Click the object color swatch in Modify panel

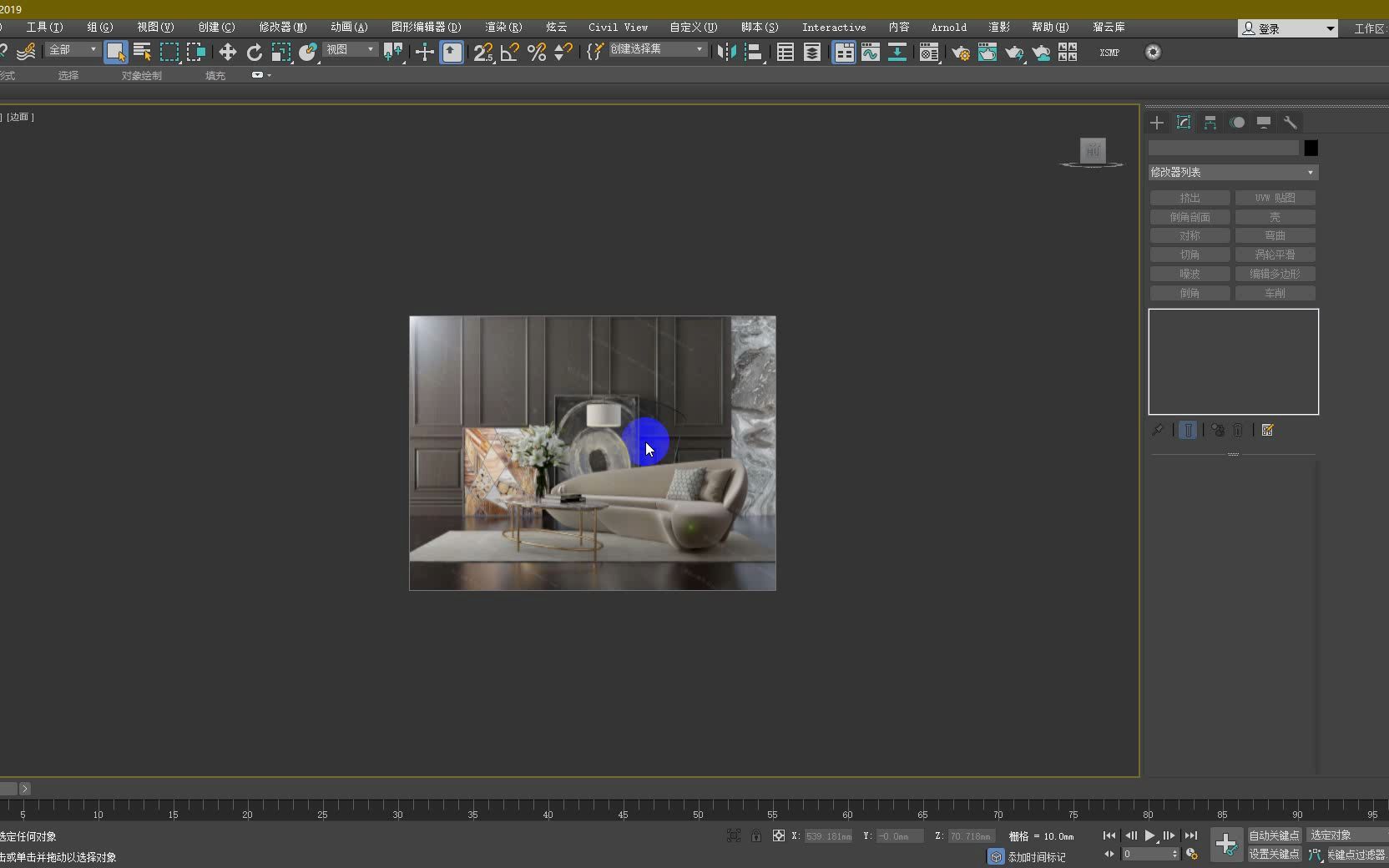(1310, 148)
